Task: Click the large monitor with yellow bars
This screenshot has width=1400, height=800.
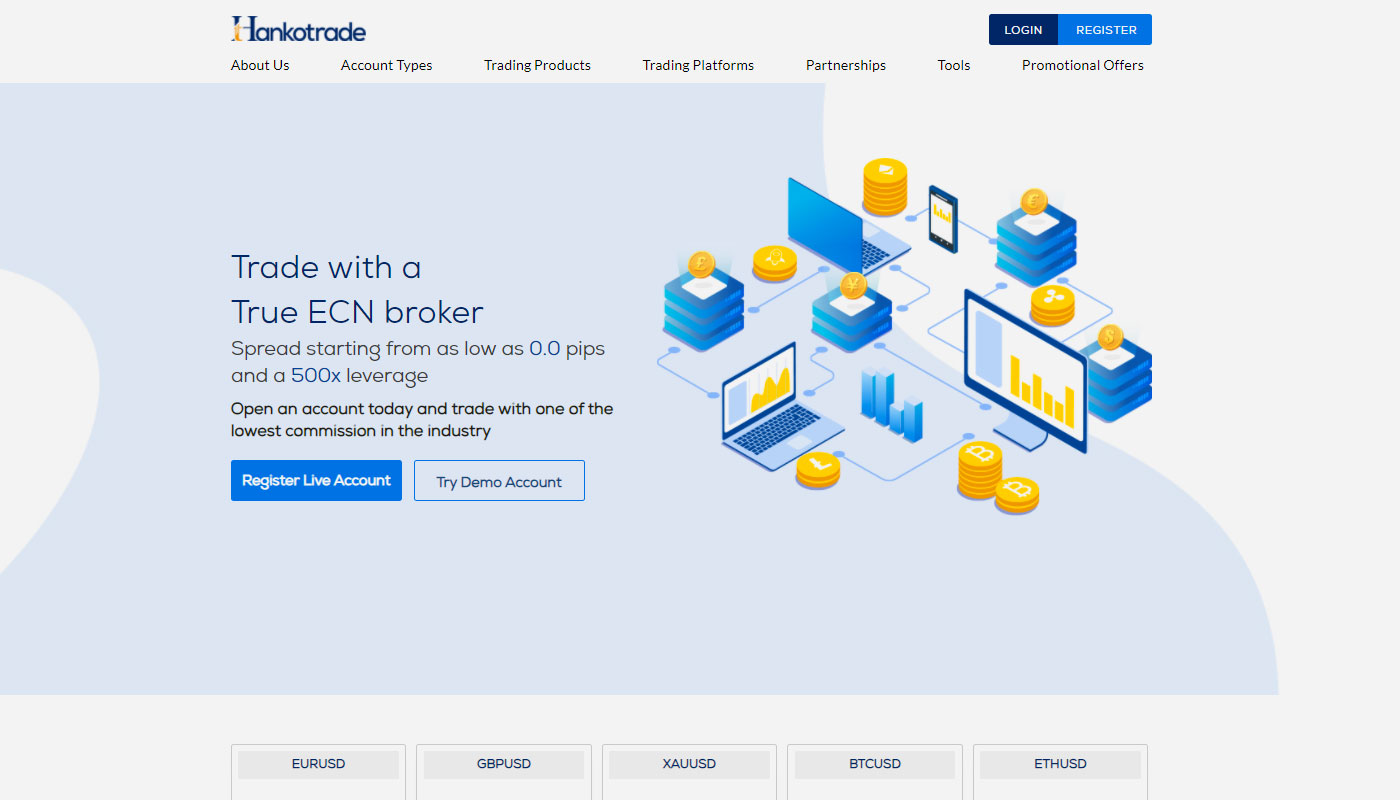Action: coord(1025,370)
